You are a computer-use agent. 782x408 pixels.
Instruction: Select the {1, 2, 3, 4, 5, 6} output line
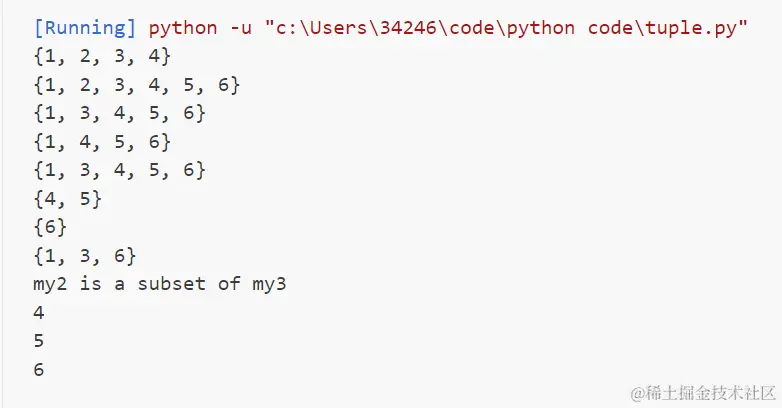tap(136, 85)
